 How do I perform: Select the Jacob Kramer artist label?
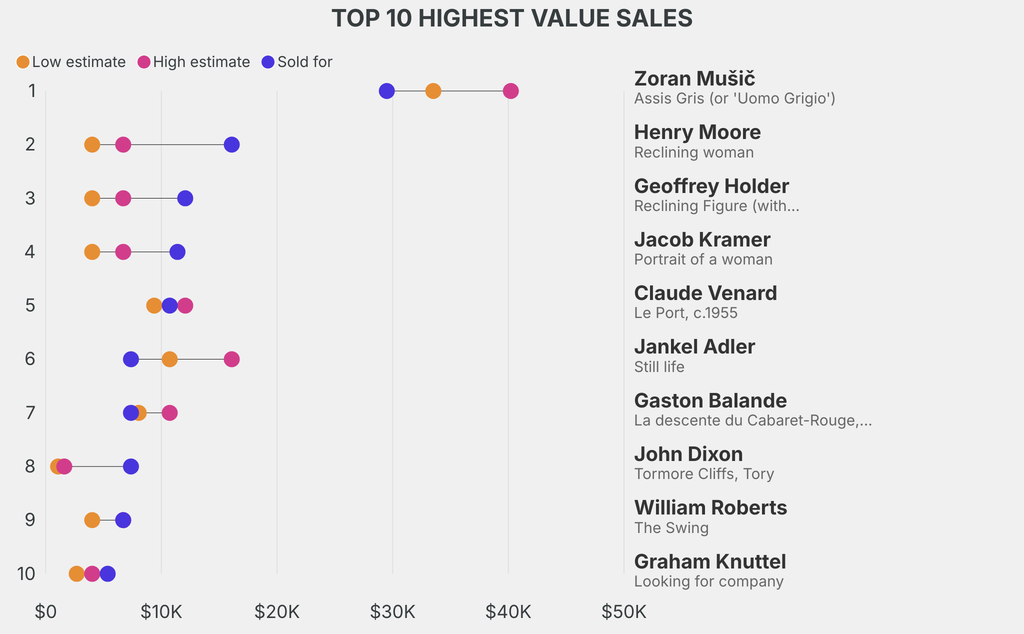(x=702, y=239)
